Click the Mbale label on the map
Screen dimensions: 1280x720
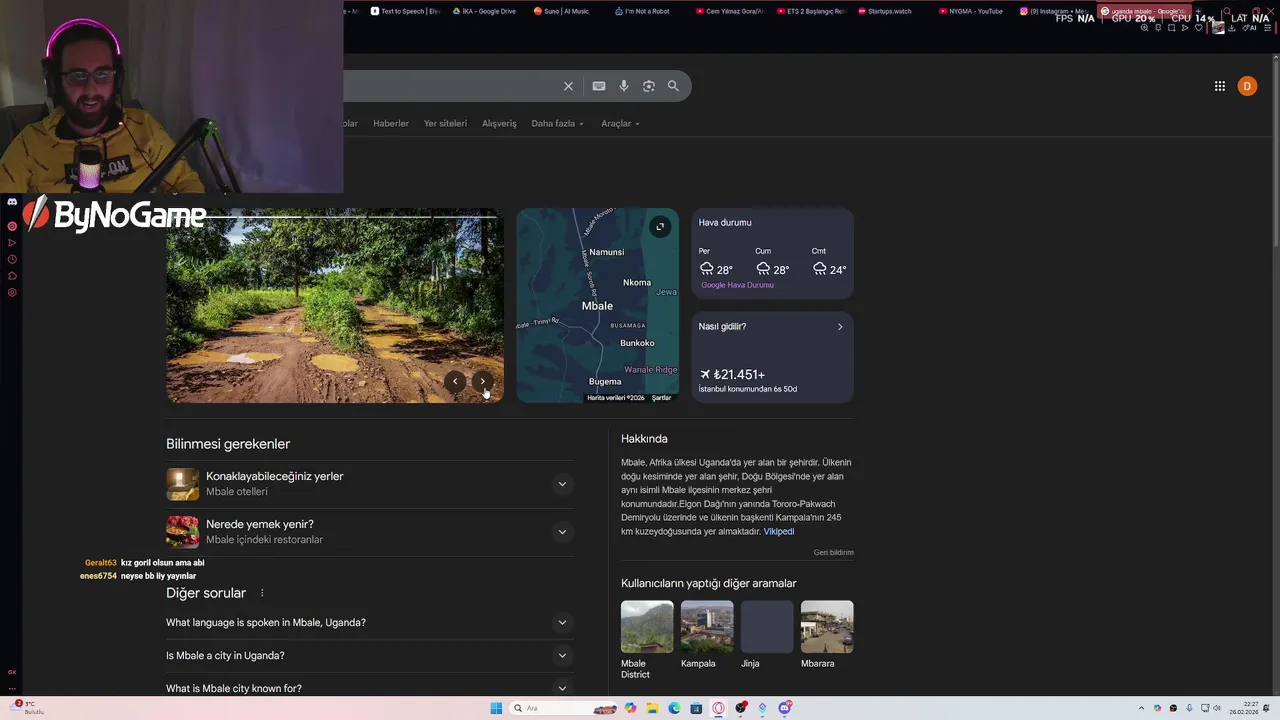point(597,306)
